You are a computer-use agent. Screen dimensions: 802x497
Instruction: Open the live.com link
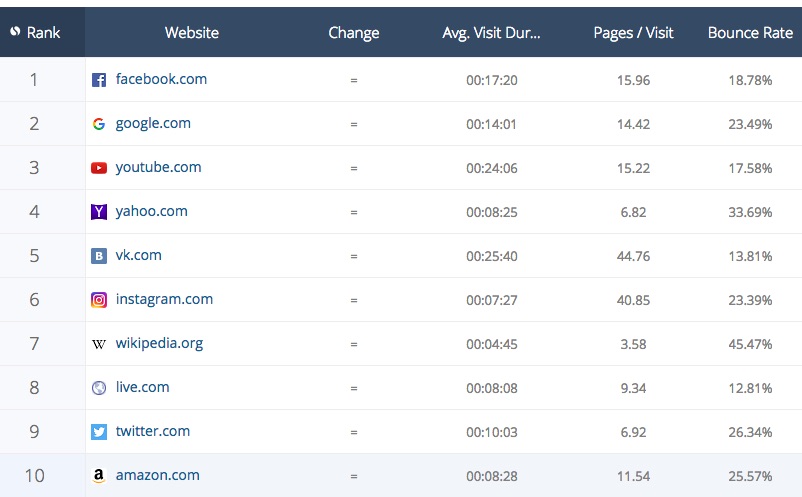(142, 387)
